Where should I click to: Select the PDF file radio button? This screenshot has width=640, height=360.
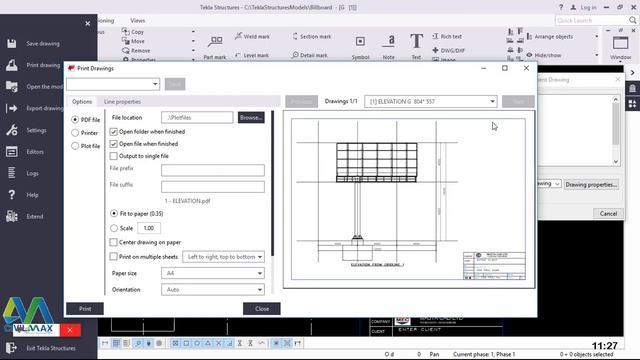pyautogui.click(x=75, y=120)
